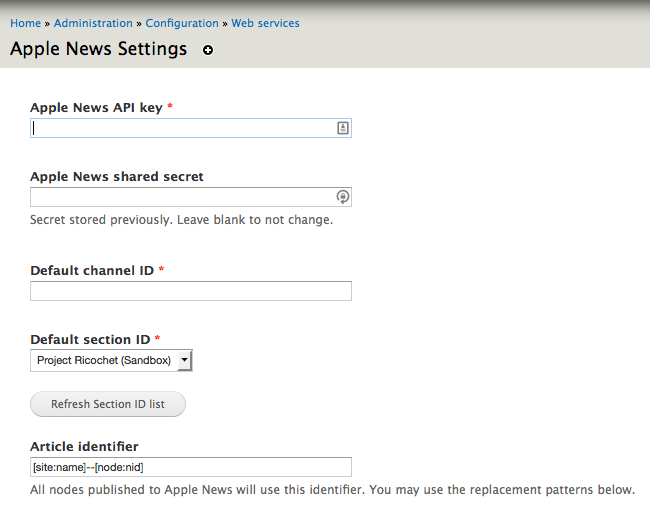Open the Administration breadcrumb link
The height and width of the screenshot is (516, 650).
tap(93, 23)
